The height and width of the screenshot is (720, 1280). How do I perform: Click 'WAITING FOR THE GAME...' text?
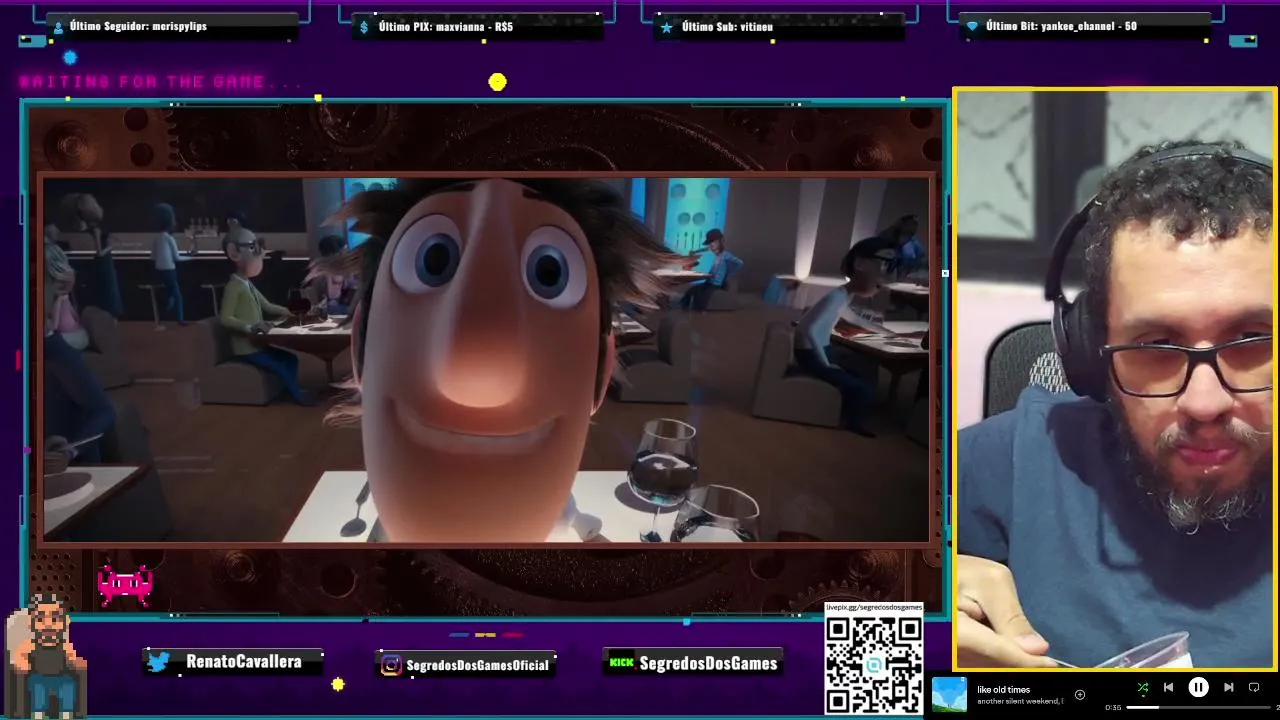[x=160, y=82]
